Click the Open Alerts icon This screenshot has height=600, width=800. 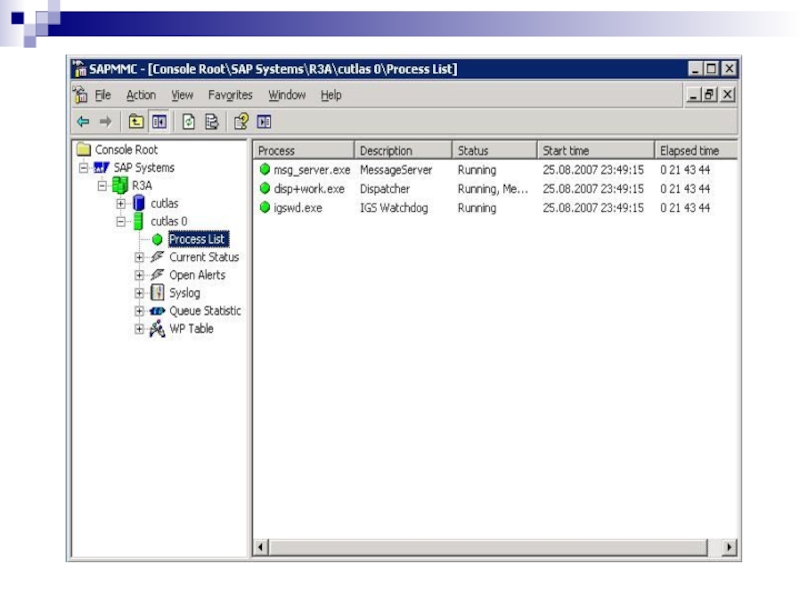(x=157, y=274)
